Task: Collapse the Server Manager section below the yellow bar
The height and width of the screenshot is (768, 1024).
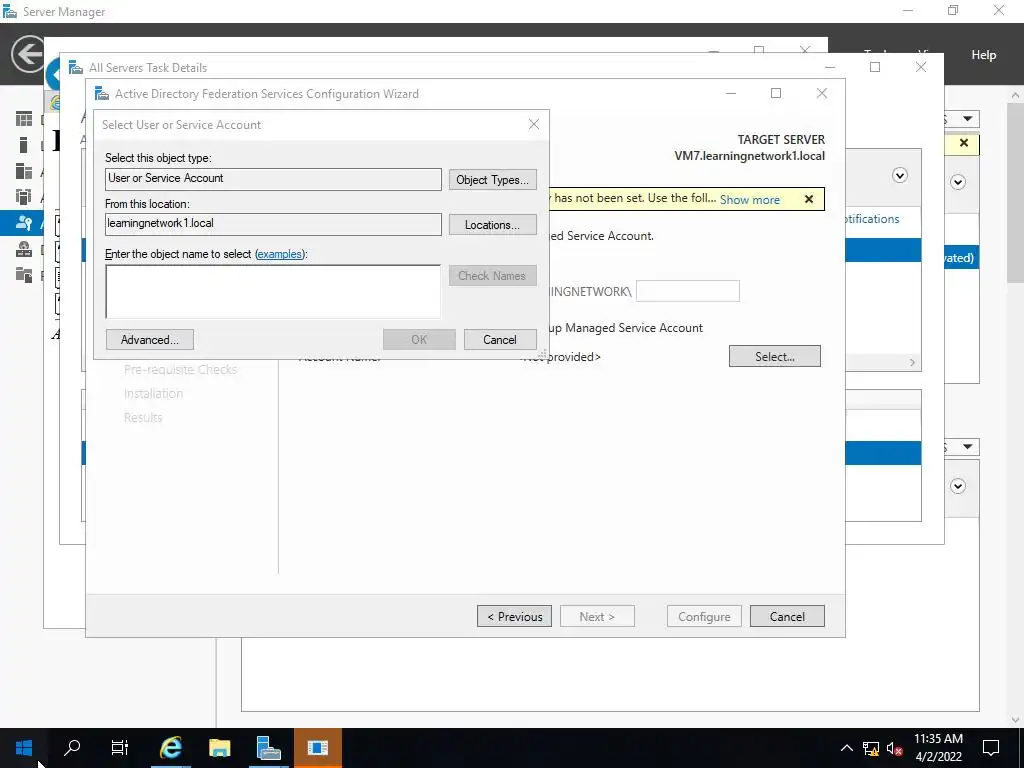Action: (957, 182)
